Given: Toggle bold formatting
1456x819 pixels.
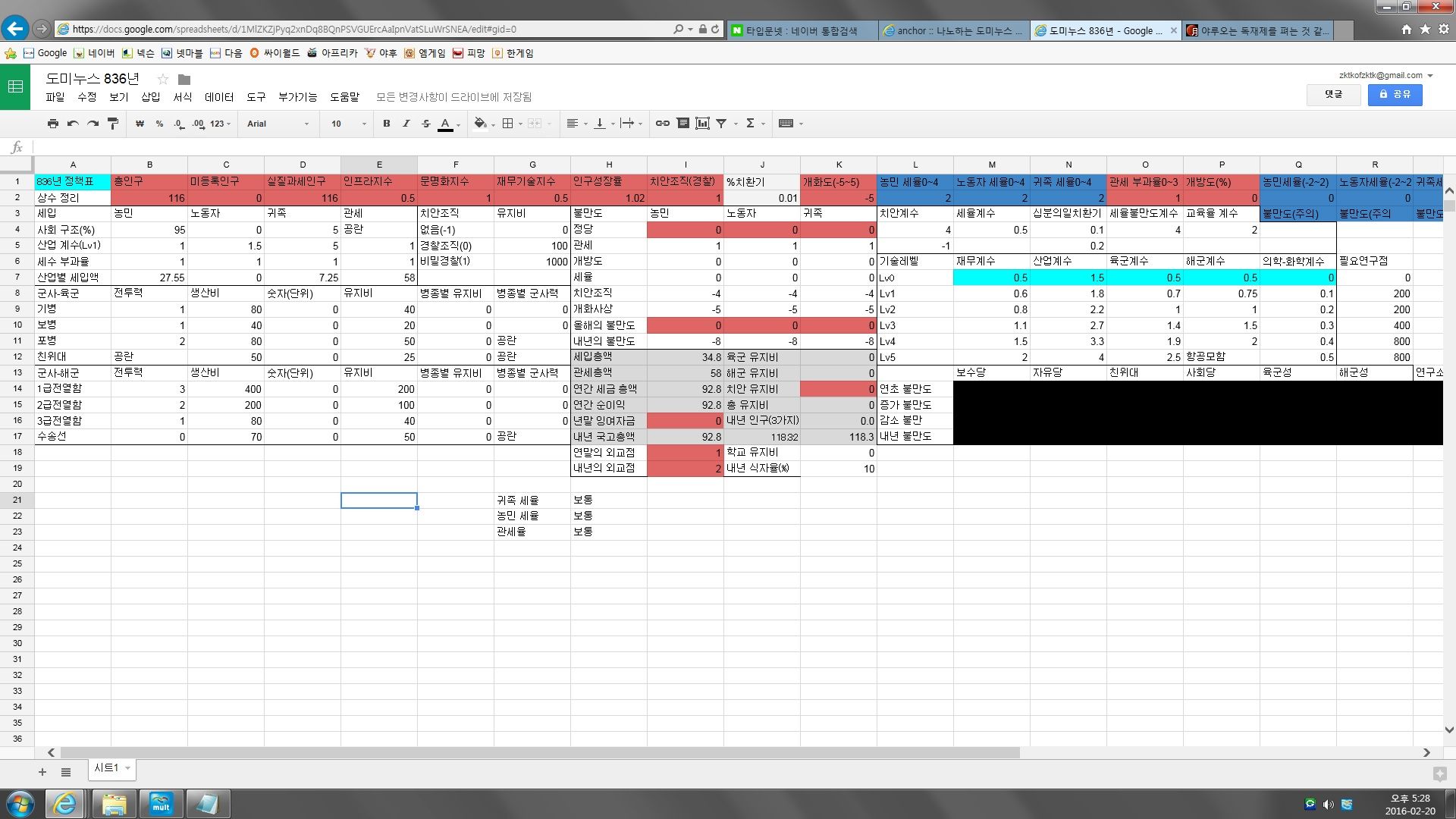Looking at the screenshot, I should pyautogui.click(x=387, y=124).
